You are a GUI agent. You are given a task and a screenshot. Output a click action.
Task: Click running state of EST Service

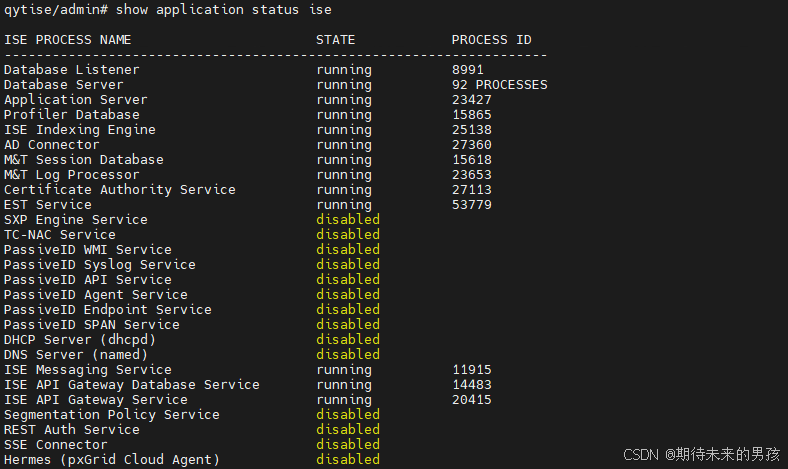344,205
